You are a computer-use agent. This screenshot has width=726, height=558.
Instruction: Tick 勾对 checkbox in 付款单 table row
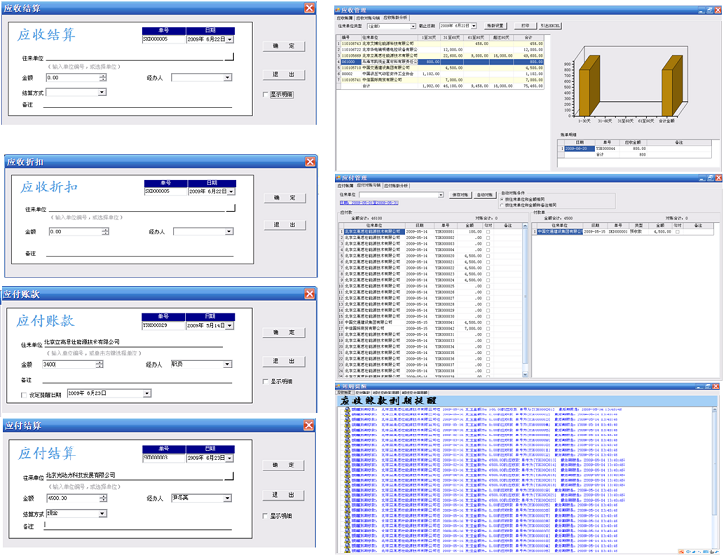click(x=677, y=232)
